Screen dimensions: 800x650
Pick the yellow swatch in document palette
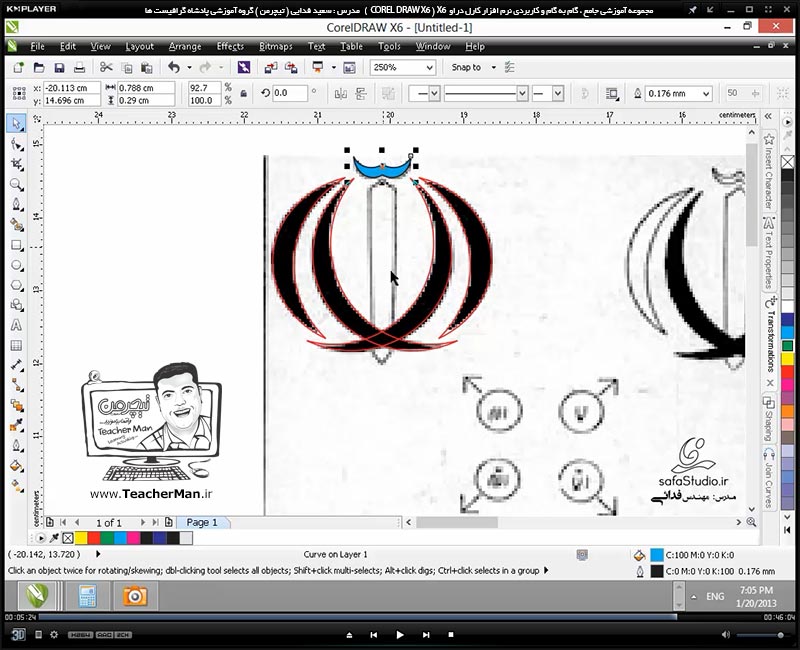(x=81, y=538)
